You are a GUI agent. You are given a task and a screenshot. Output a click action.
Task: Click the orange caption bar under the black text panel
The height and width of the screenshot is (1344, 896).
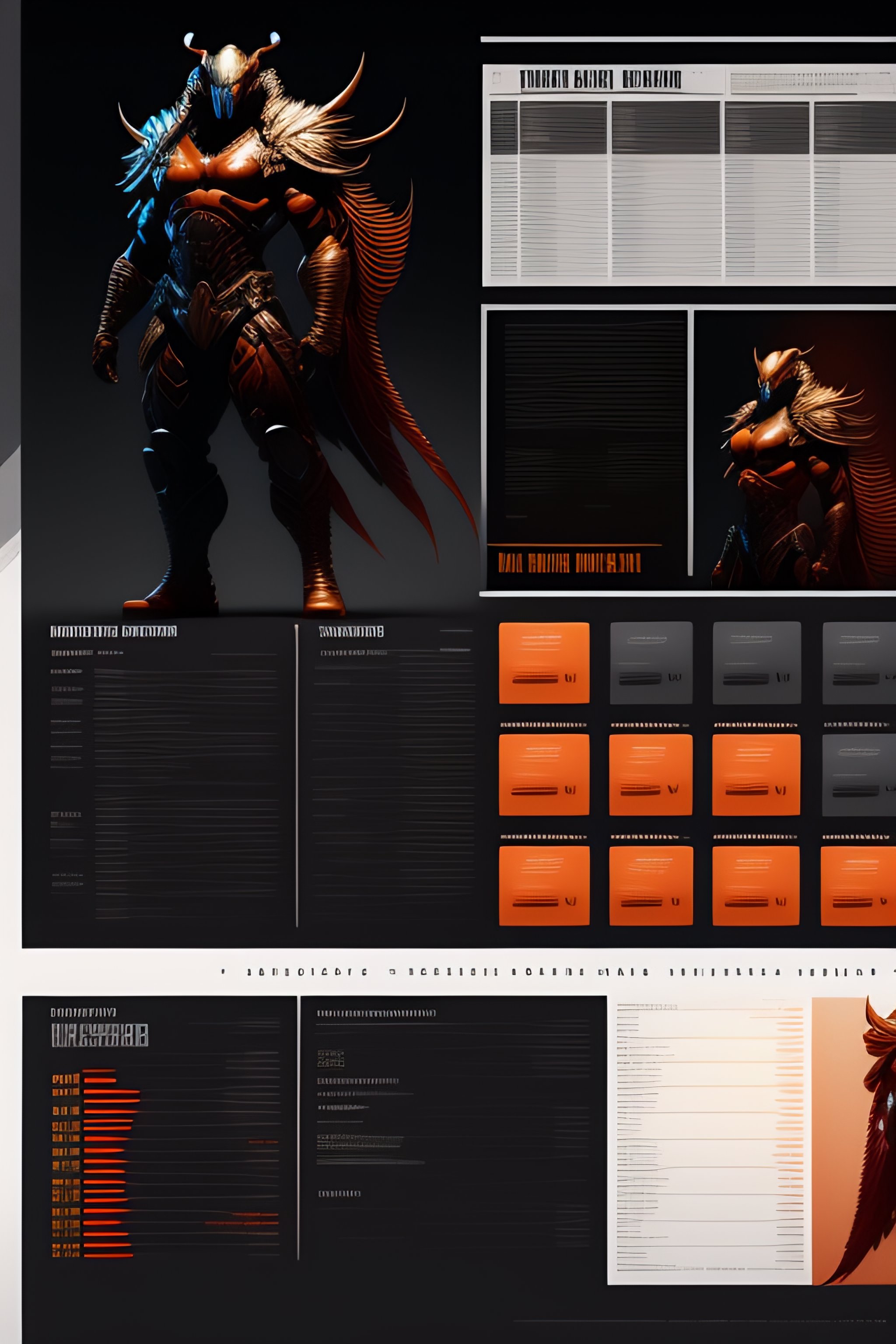coord(569,563)
